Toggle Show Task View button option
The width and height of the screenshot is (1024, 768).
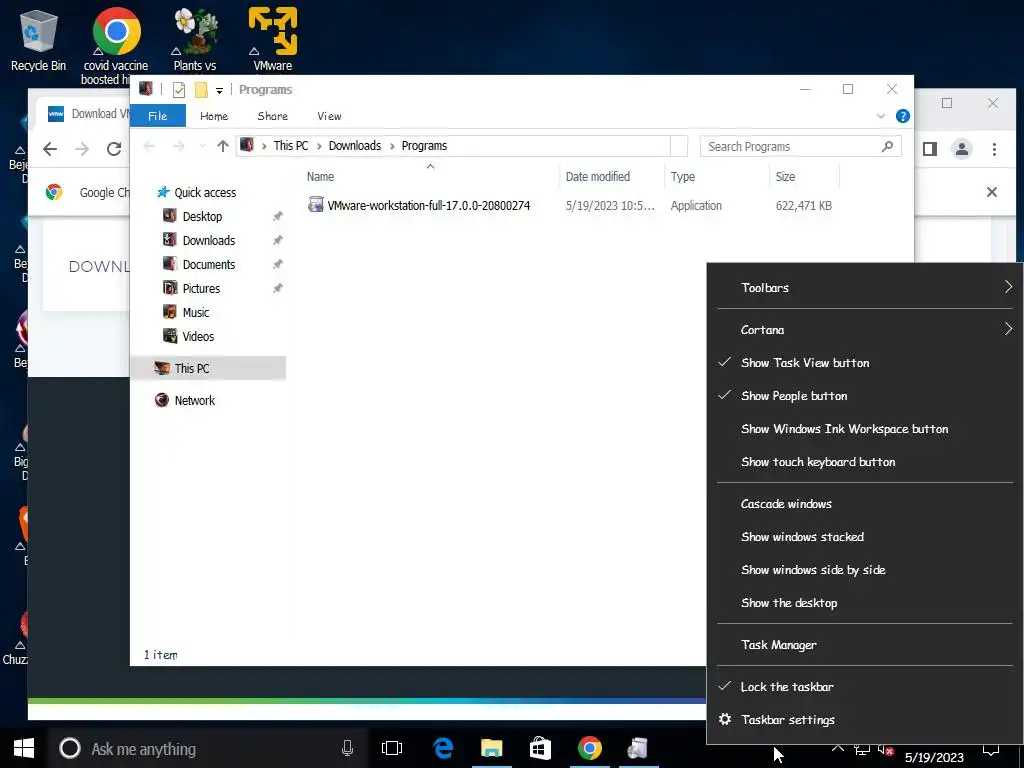tap(865, 363)
